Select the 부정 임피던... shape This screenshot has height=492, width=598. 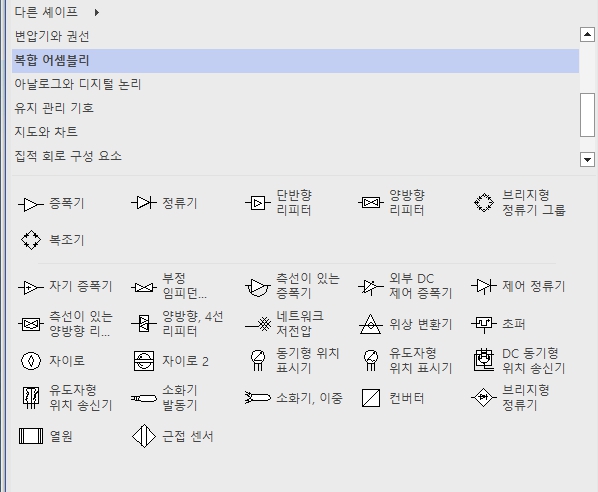[169, 286]
